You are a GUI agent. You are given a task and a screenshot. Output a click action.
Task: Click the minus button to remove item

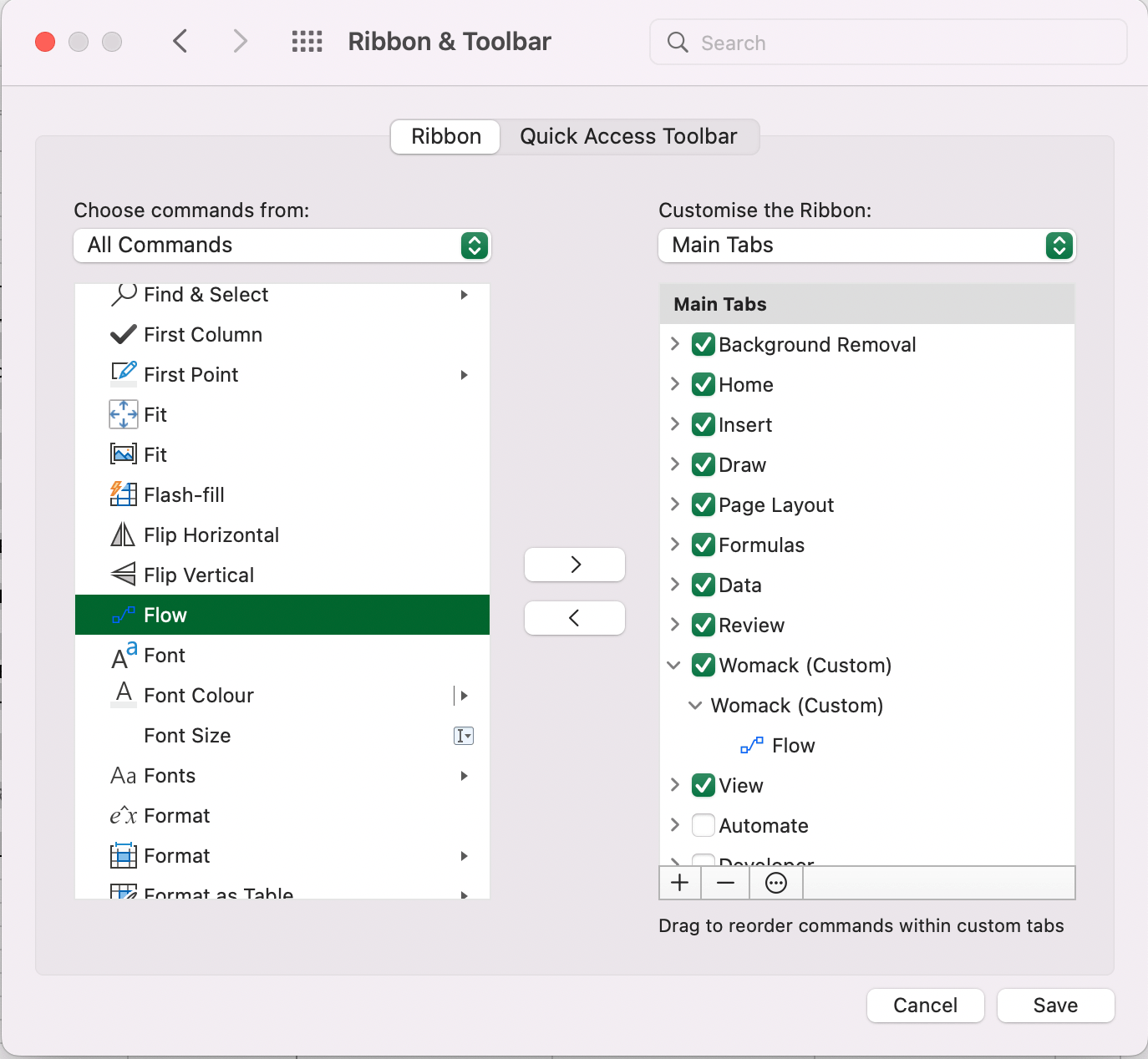pyautogui.click(x=726, y=883)
